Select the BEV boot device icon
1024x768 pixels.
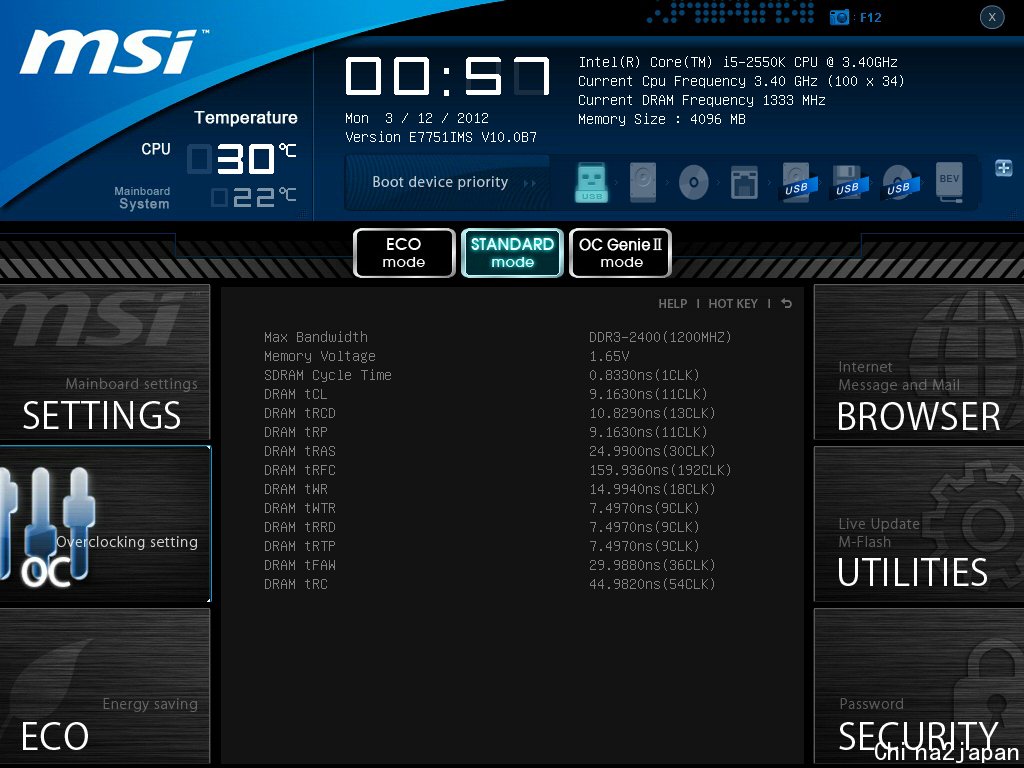pyautogui.click(x=949, y=182)
